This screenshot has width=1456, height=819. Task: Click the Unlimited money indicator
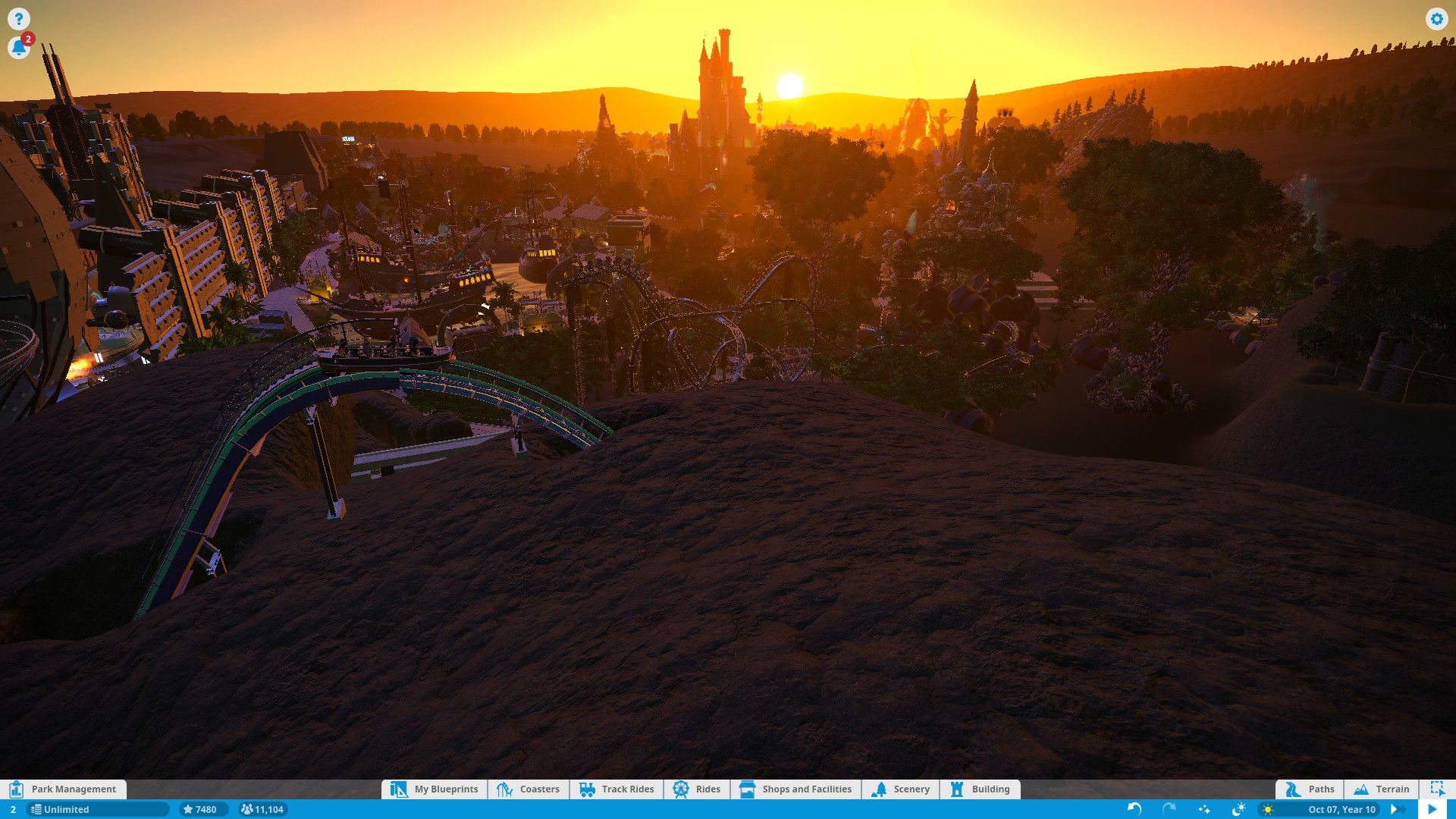[98, 809]
